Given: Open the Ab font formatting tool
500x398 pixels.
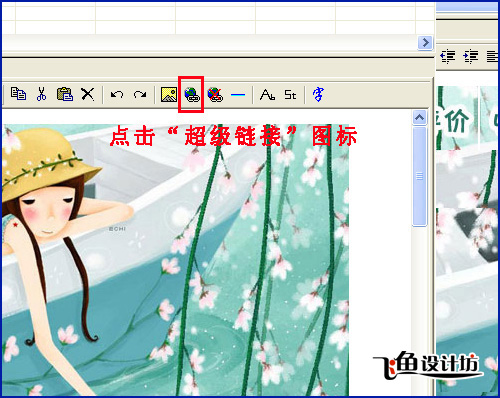Looking at the screenshot, I should [x=267, y=95].
